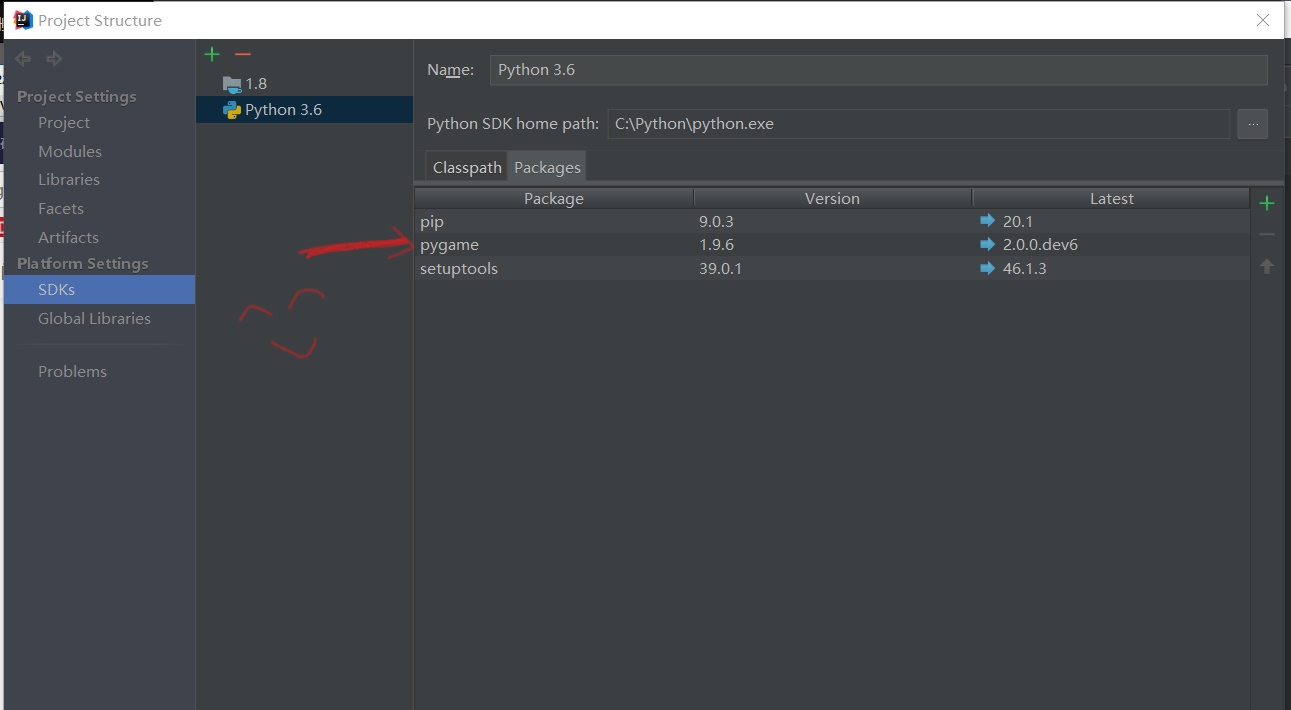Select the 1.8 SDK entry
The height and width of the screenshot is (710, 1291).
[256, 83]
